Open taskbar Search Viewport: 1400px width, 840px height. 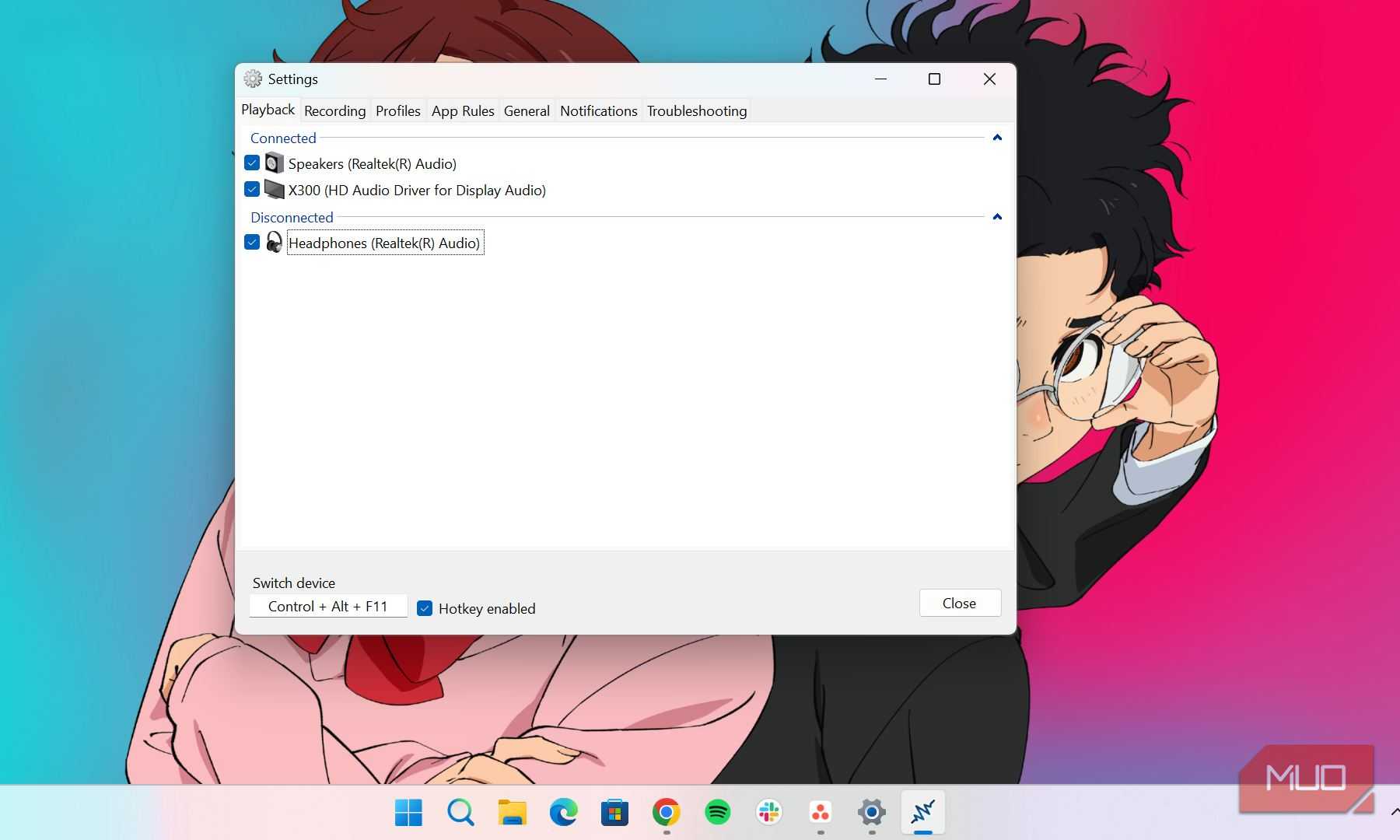(460, 813)
